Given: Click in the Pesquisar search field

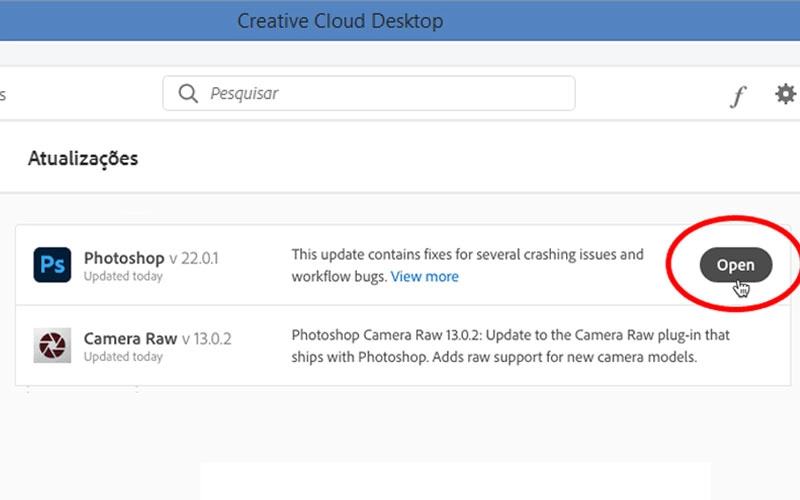Looking at the screenshot, I should [369, 93].
